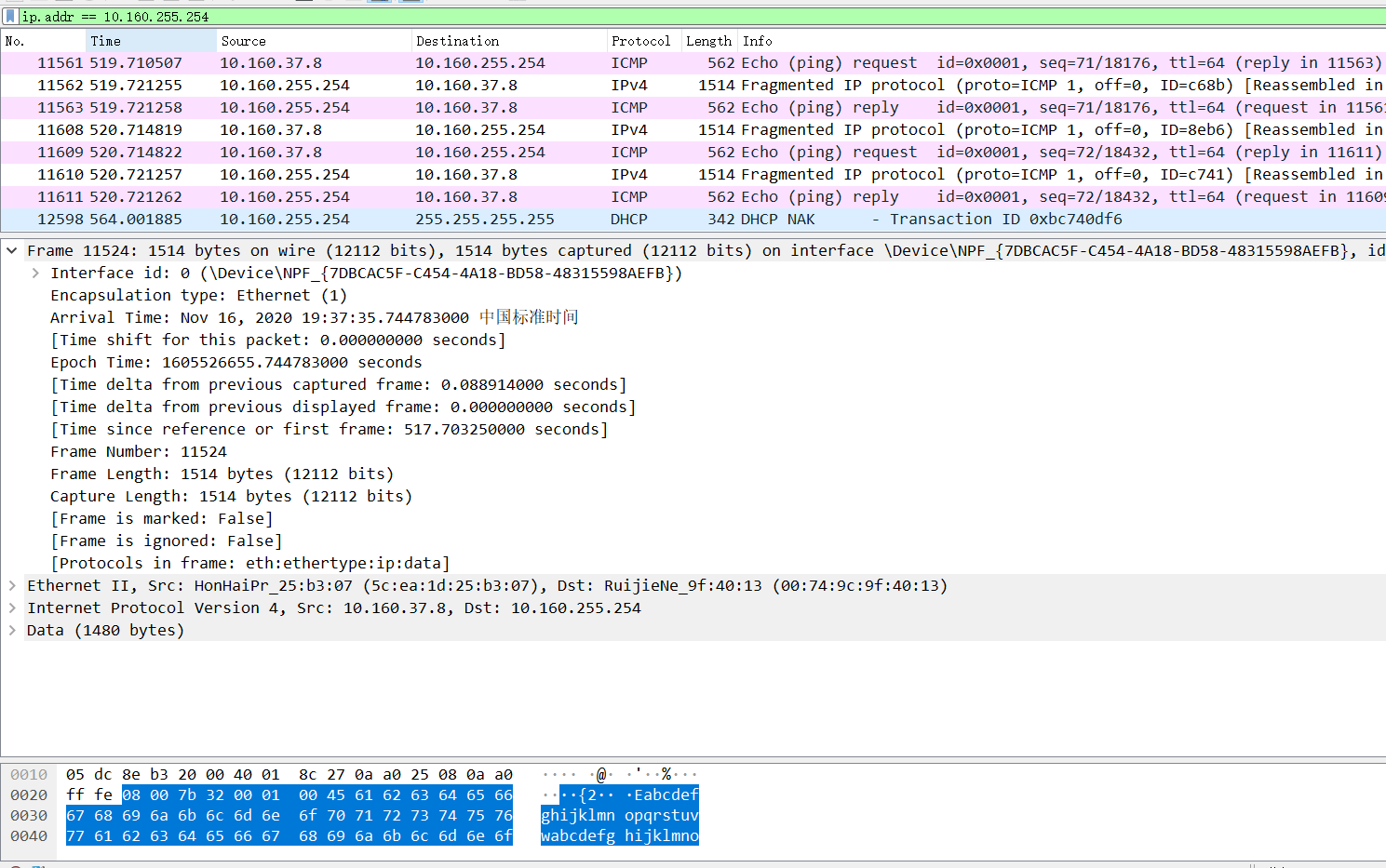Click hex offset 0040 in bytes pane
The width and height of the screenshot is (1386, 868).
pyautogui.click(x=29, y=835)
